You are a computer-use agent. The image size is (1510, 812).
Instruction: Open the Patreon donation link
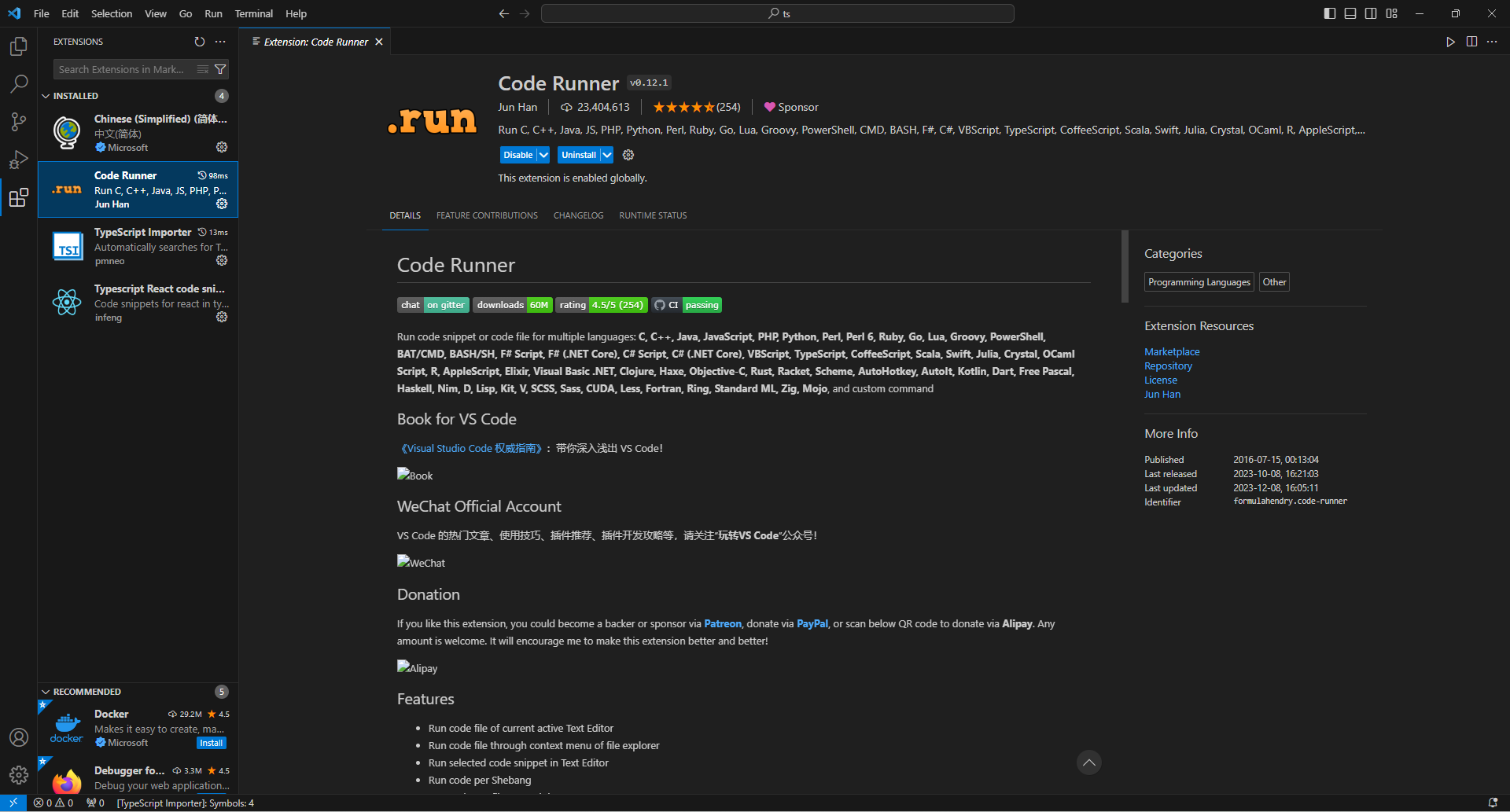click(722, 623)
